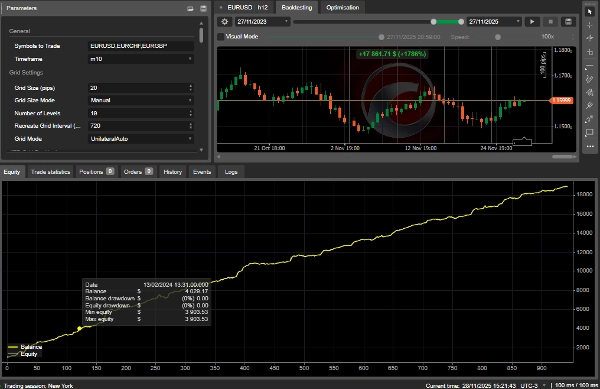Select the pencil drawing tool with options
Screen dimensions: 600x389
(x=589, y=119)
